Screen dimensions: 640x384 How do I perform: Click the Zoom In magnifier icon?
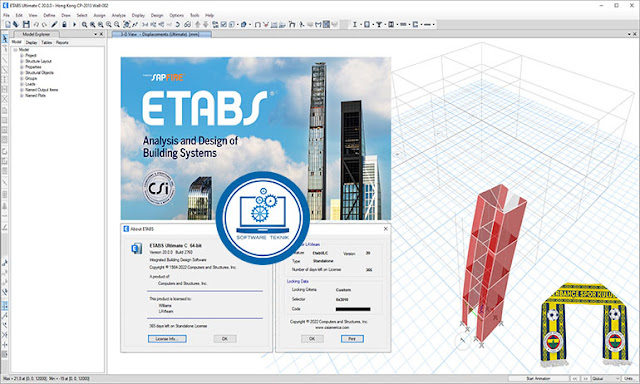coord(109,24)
